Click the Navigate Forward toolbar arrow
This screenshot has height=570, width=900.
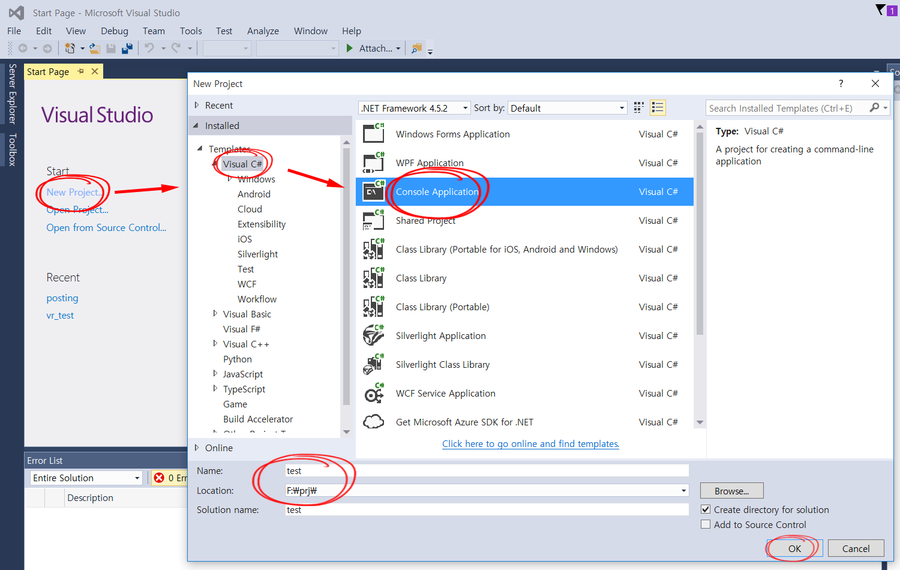(47, 49)
